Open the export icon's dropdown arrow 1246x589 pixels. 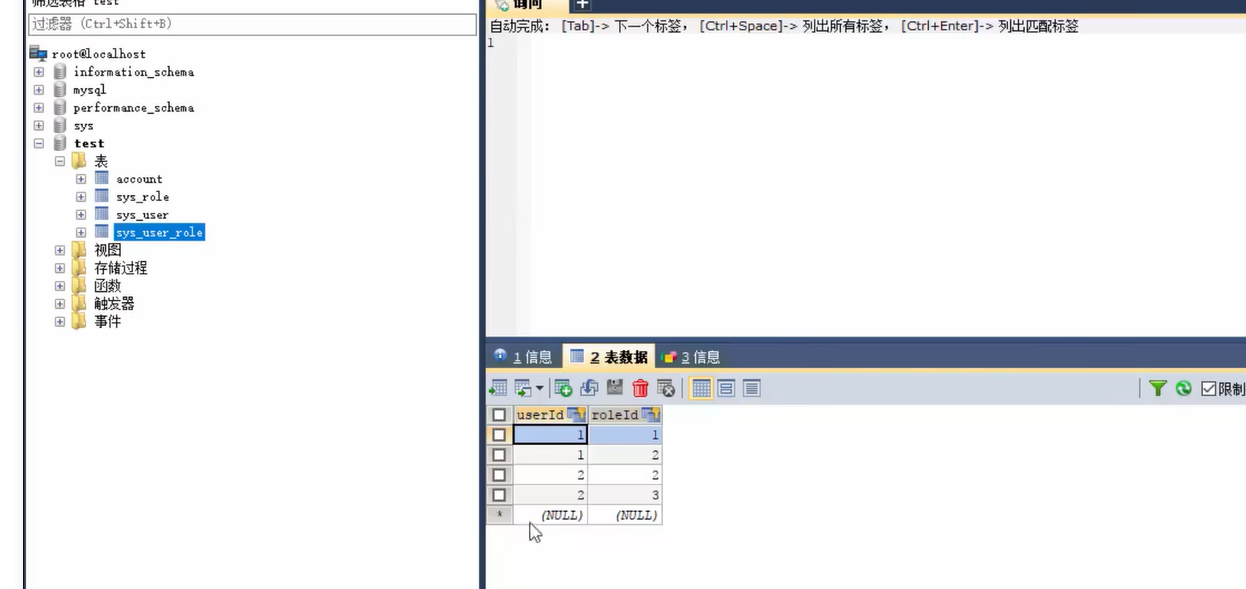coord(538,390)
